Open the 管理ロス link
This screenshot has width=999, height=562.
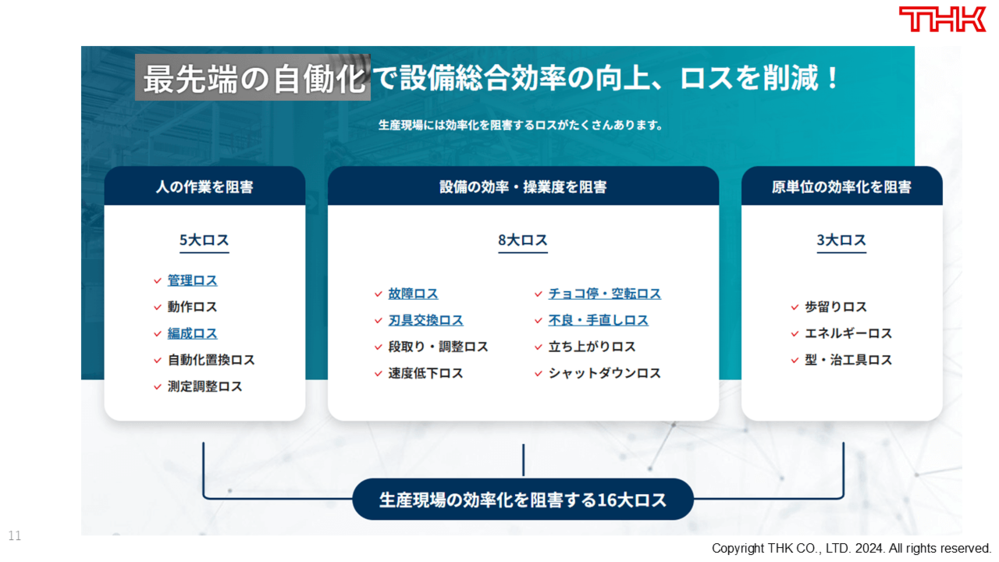coord(192,281)
